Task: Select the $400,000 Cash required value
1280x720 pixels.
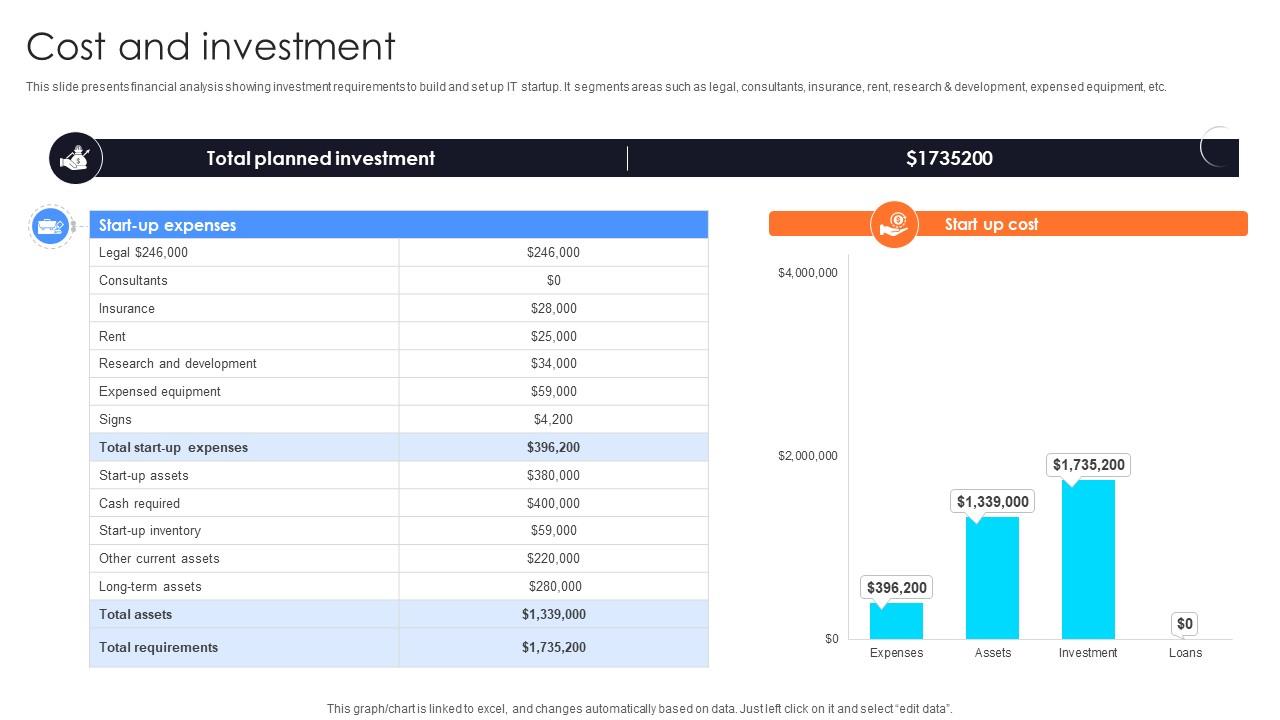Action: pyautogui.click(x=554, y=504)
